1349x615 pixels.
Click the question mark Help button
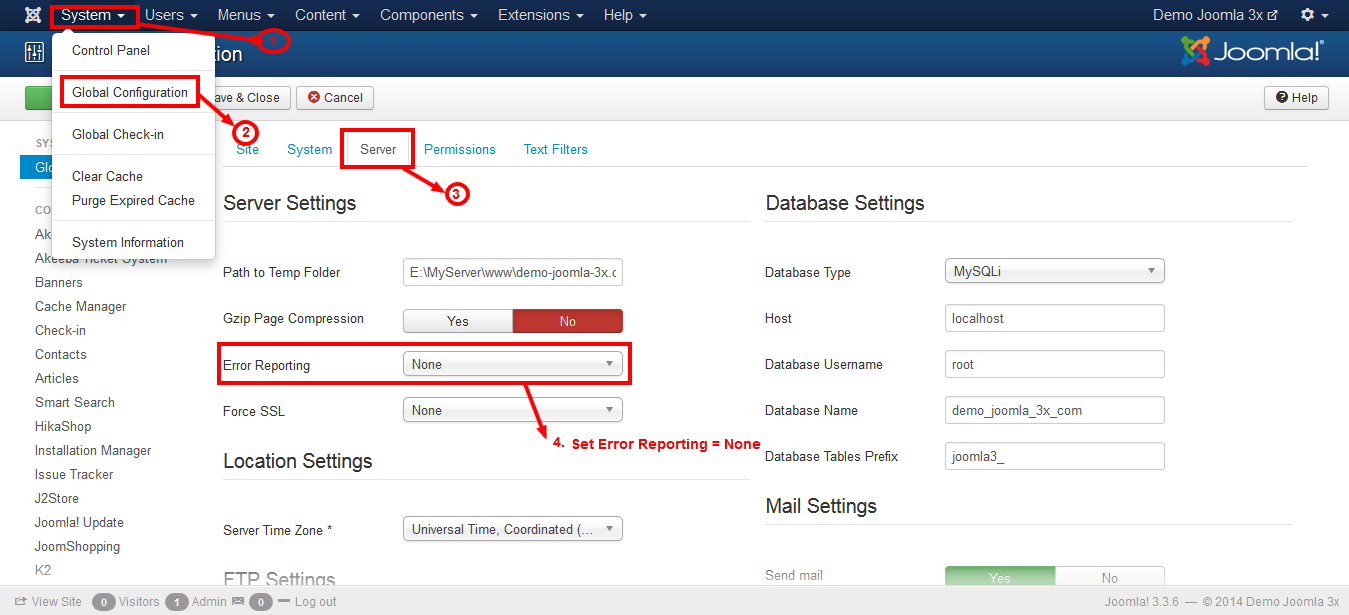[x=1296, y=98]
